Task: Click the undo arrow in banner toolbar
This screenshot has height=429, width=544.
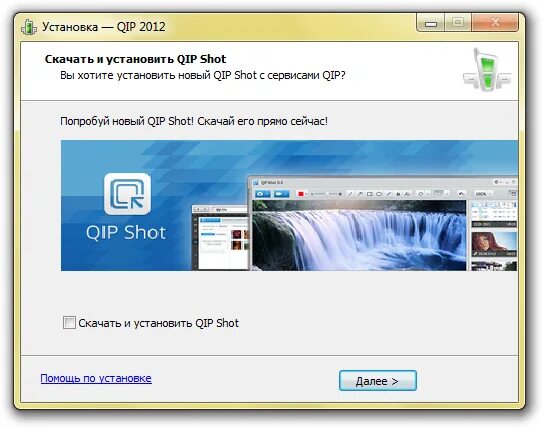Action: pyautogui.click(x=461, y=194)
